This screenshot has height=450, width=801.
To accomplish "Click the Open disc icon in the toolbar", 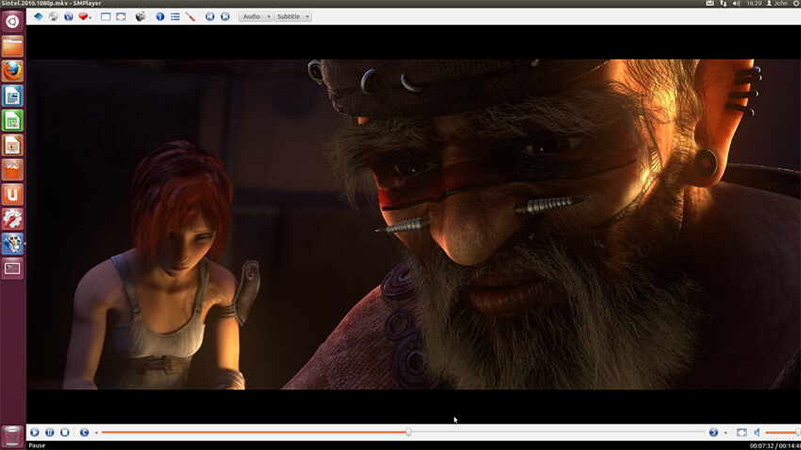I will pyautogui.click(x=54, y=17).
